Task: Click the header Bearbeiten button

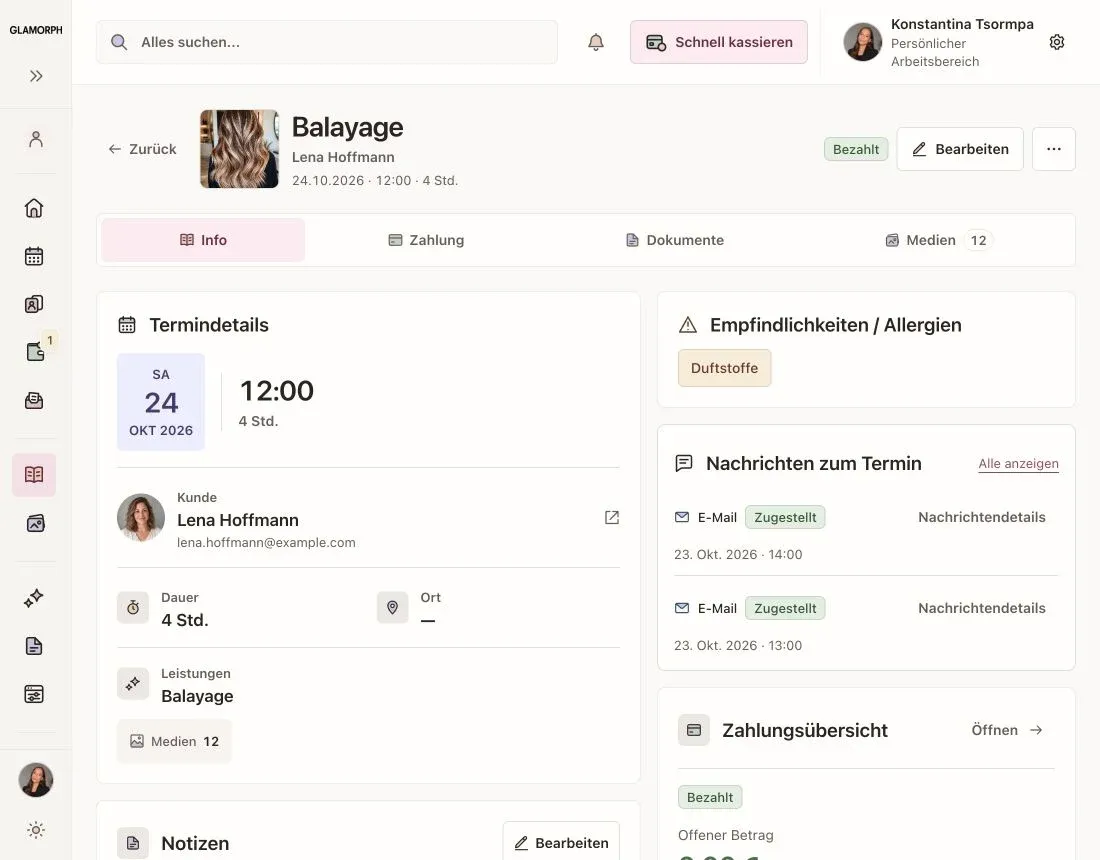Action: (x=960, y=149)
